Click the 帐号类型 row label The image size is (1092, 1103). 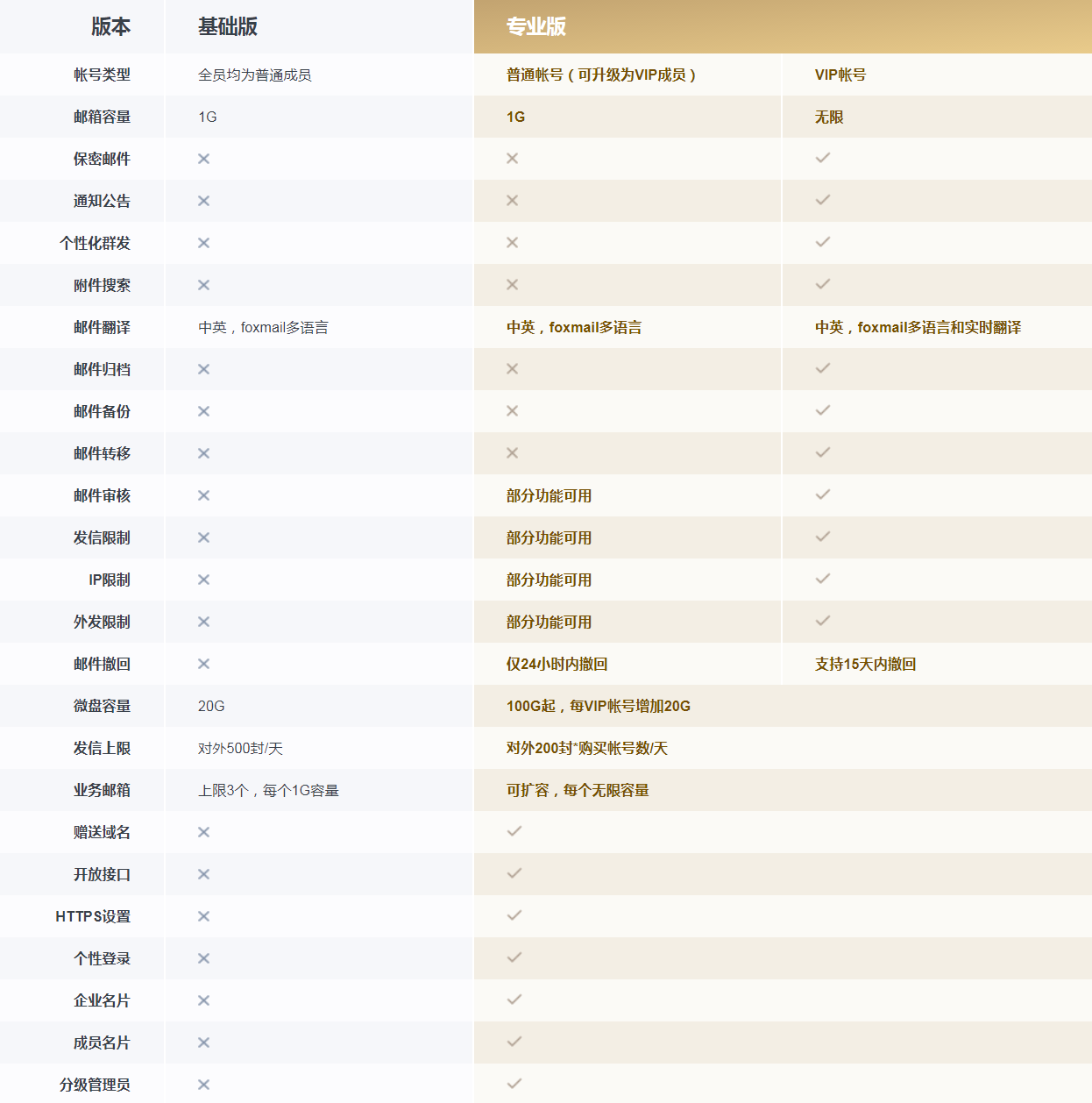pyautogui.click(x=102, y=75)
